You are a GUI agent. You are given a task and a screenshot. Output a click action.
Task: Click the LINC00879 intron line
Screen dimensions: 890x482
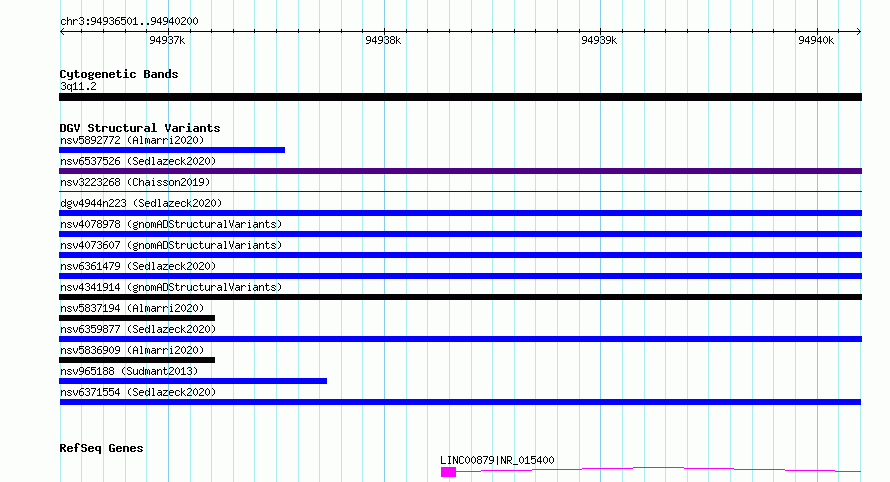point(658,468)
